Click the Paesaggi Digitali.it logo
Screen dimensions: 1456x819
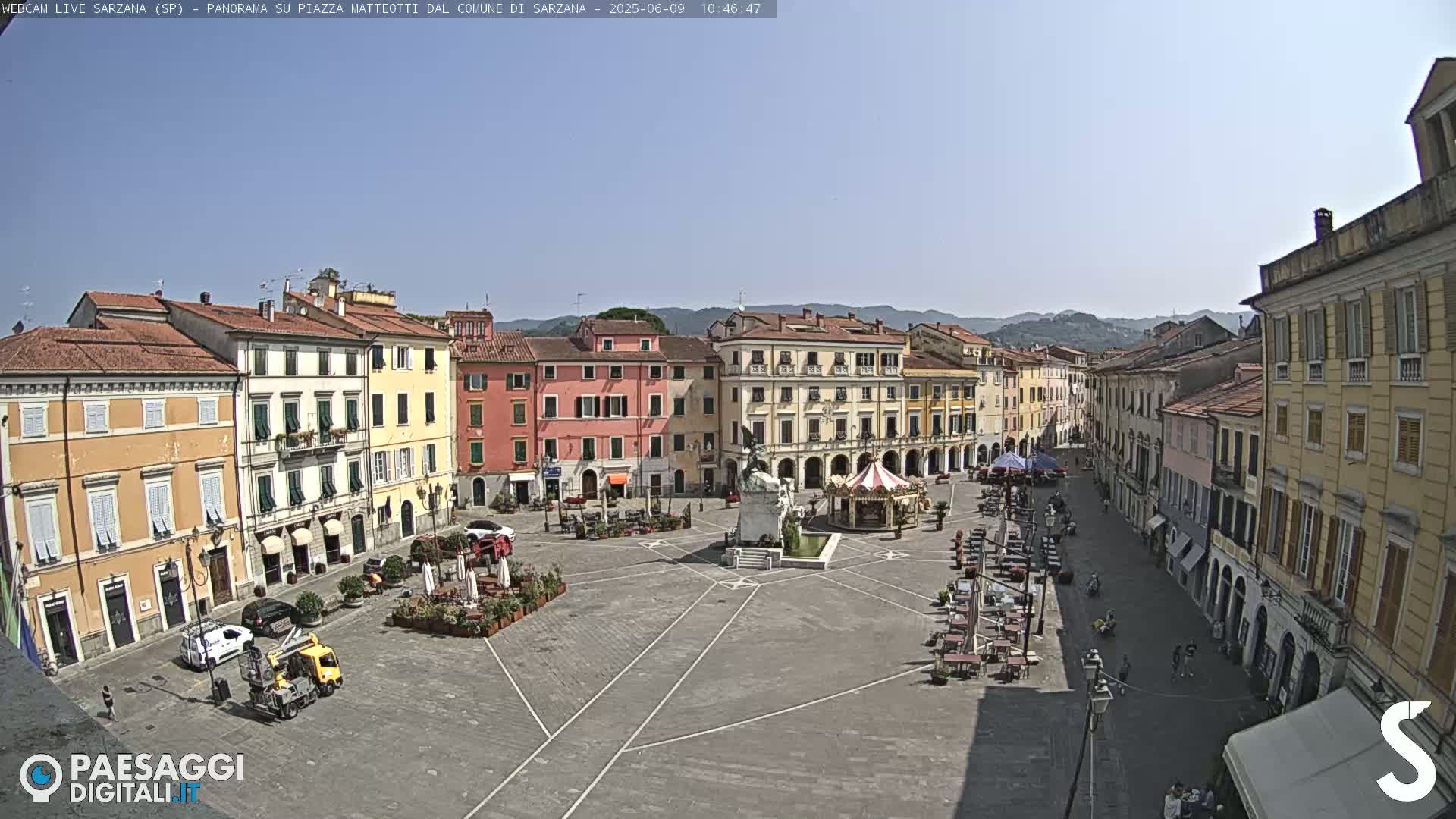[132, 778]
